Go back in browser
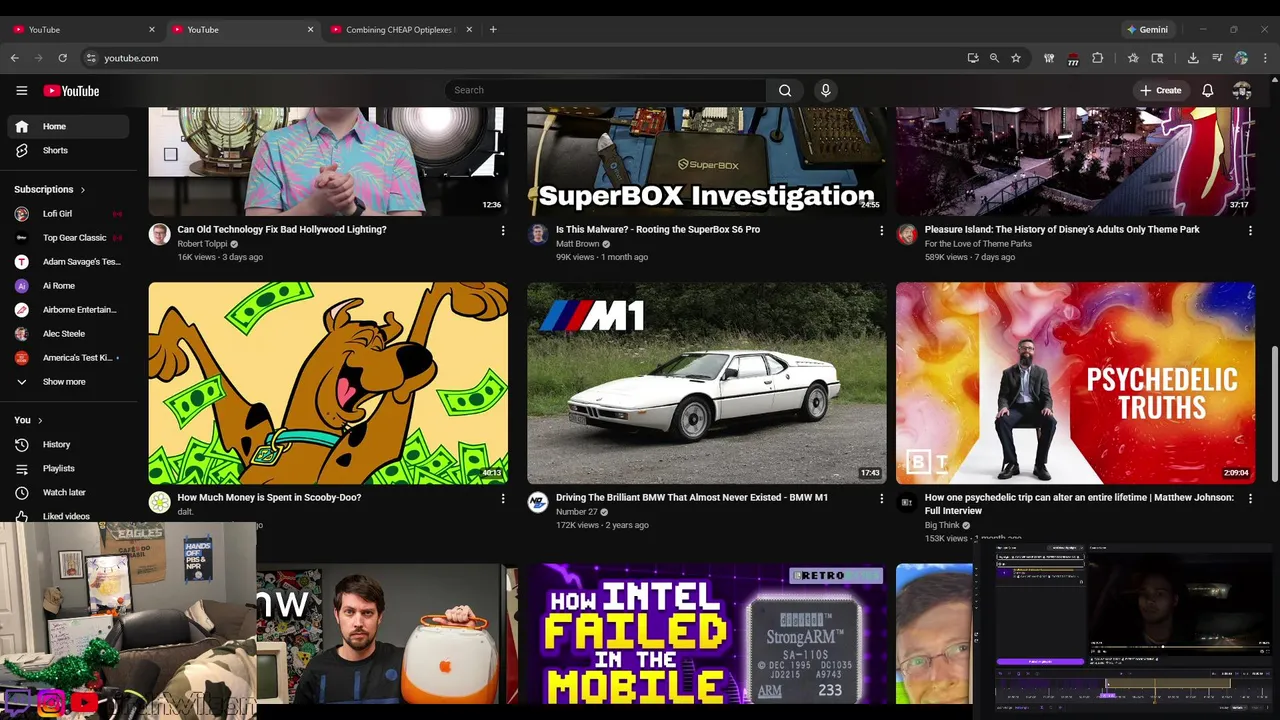 pos(15,58)
